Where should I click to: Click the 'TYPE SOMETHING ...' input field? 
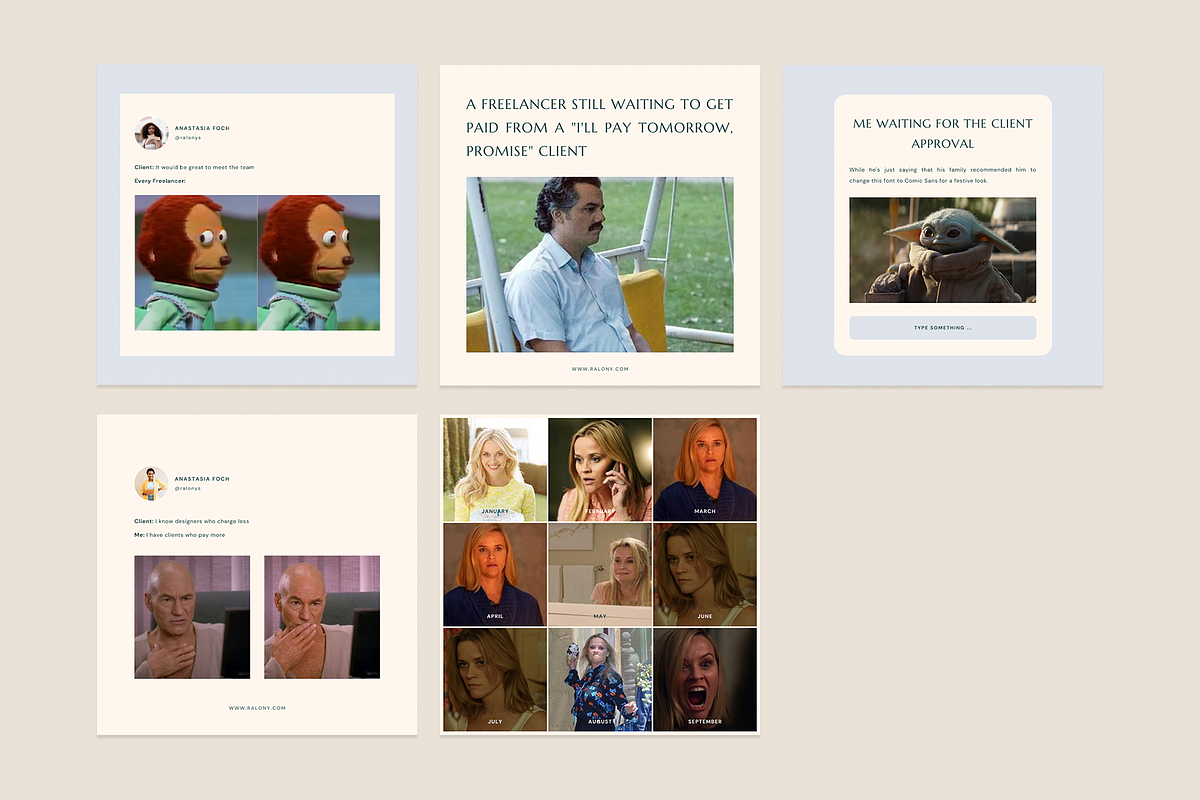click(942, 328)
